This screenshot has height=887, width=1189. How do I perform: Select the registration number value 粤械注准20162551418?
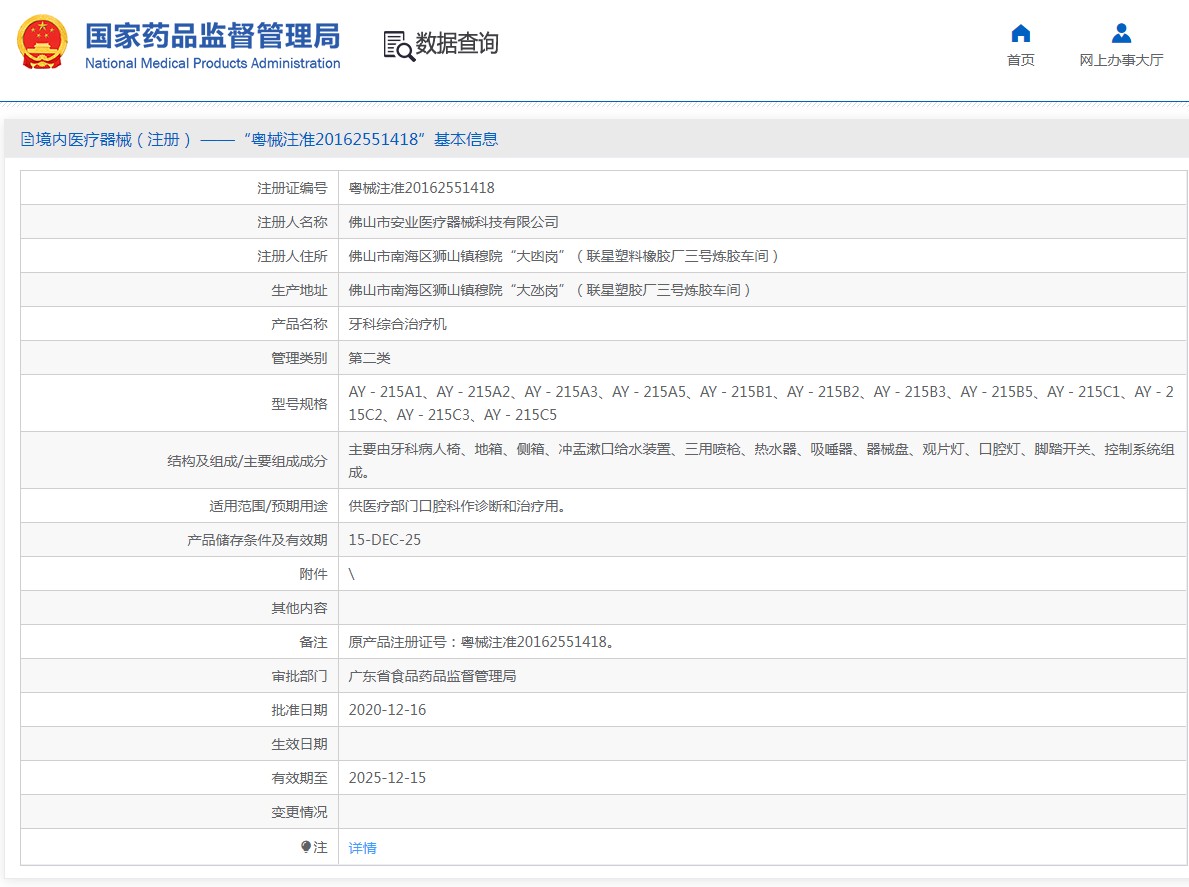pyautogui.click(x=421, y=188)
